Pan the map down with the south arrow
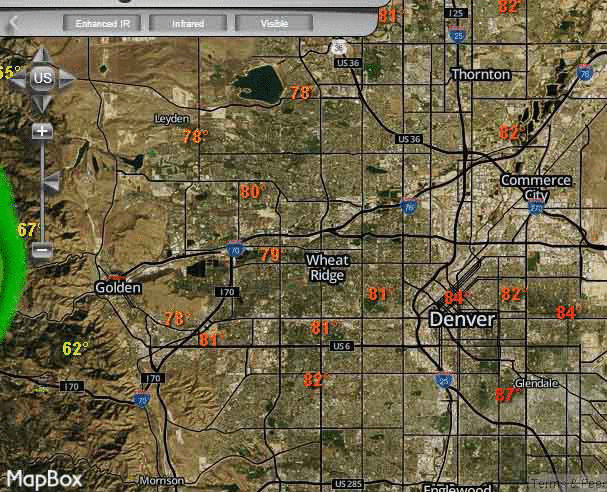607x492 pixels. pyautogui.click(x=42, y=101)
